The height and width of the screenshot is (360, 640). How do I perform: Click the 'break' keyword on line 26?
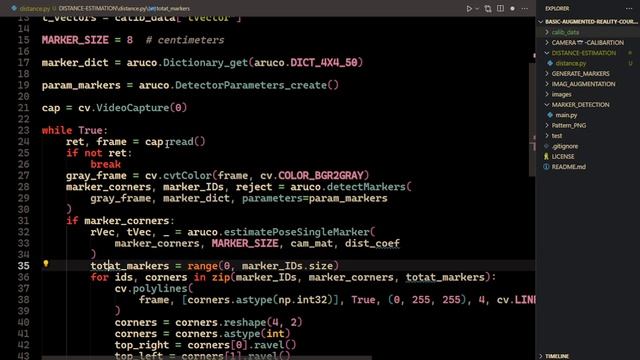click(105, 164)
